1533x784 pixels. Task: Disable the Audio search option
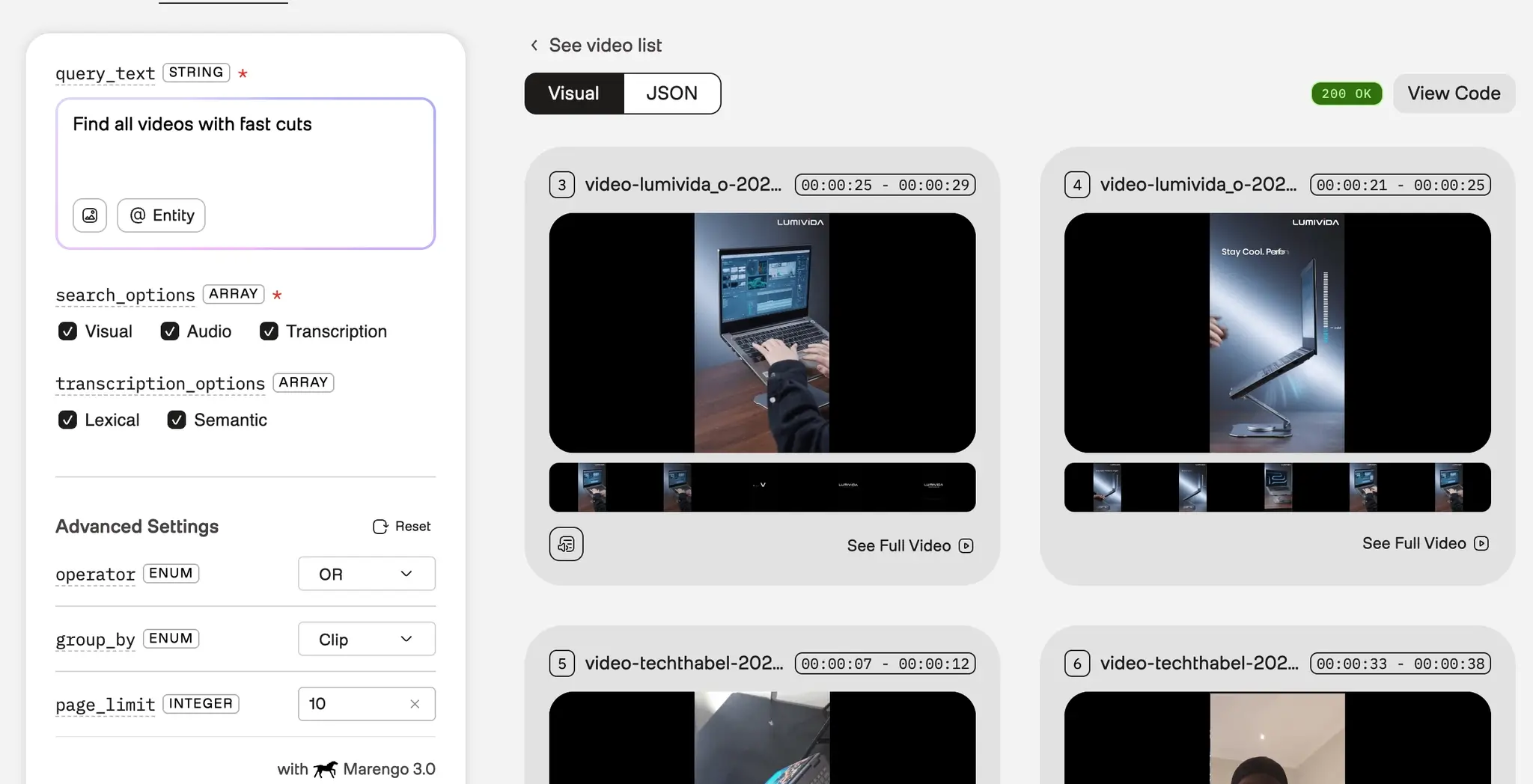pyautogui.click(x=169, y=331)
